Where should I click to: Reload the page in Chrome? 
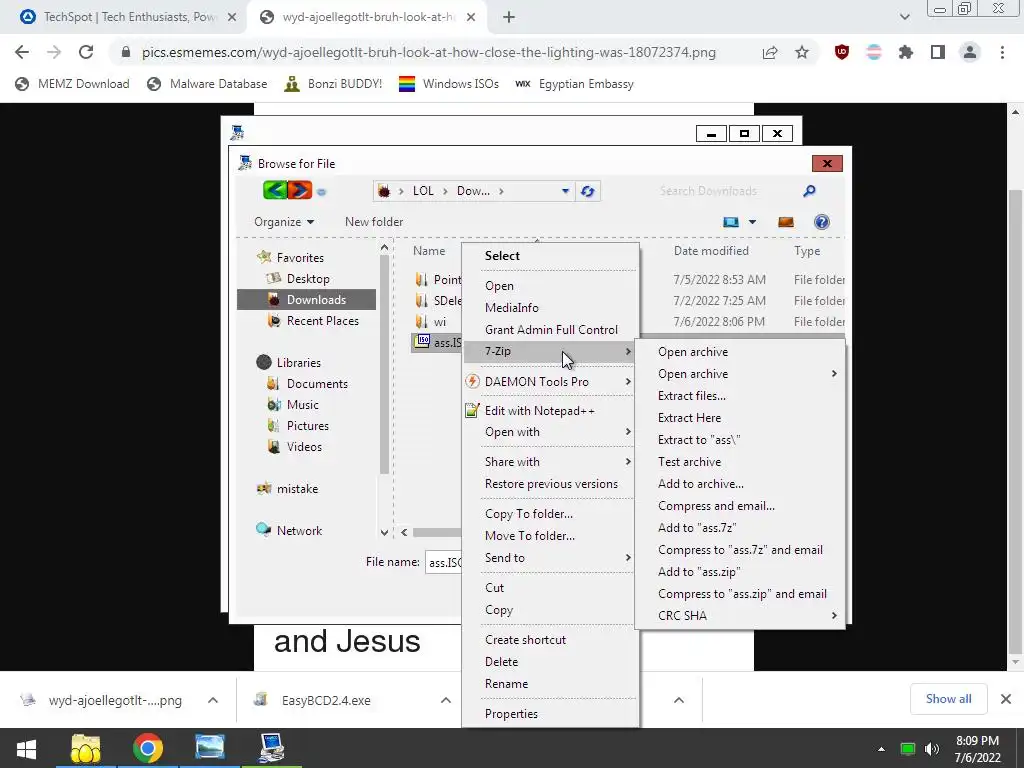pyautogui.click(x=86, y=52)
